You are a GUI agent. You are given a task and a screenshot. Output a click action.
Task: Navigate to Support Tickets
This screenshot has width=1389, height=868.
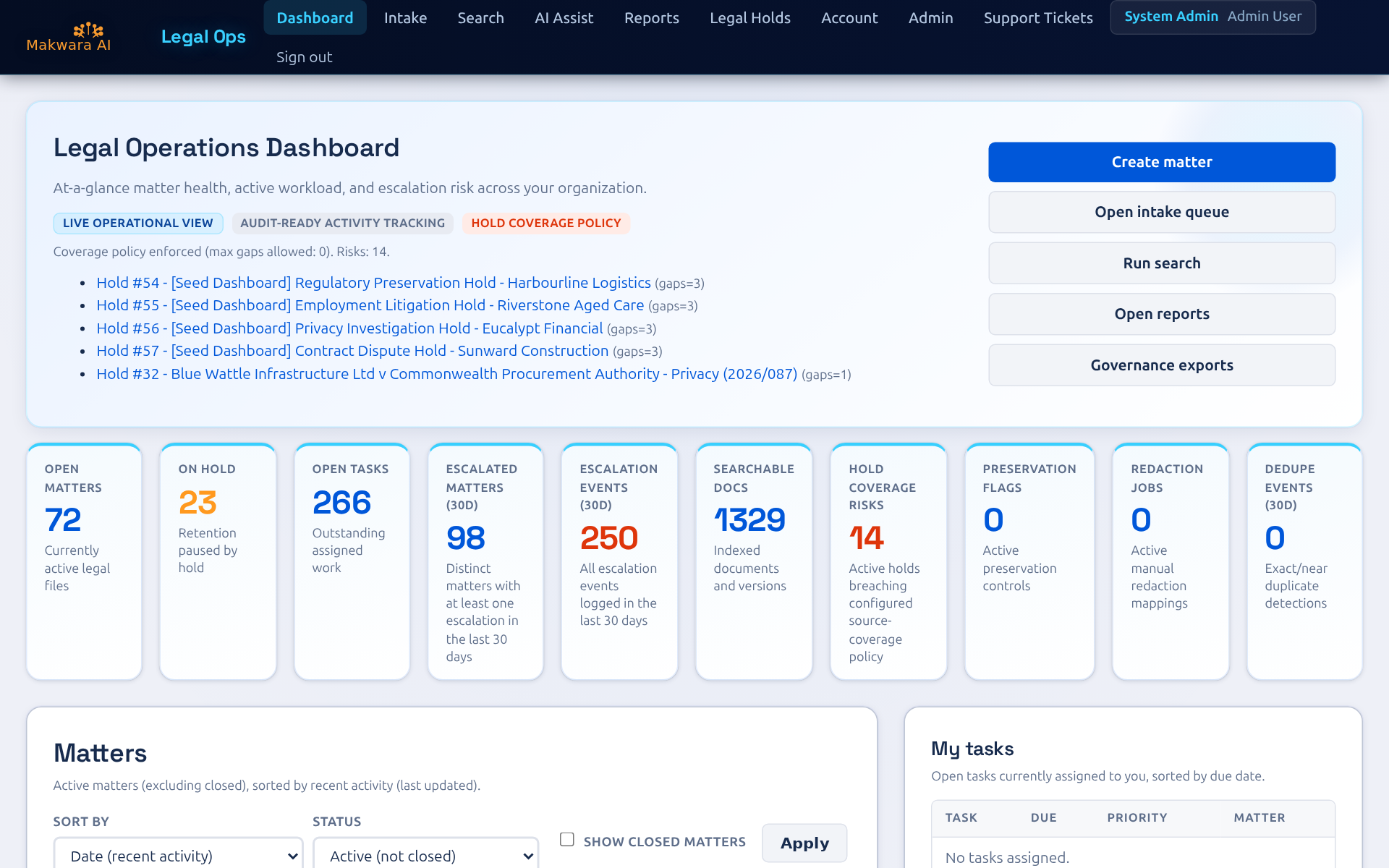click(x=1037, y=17)
